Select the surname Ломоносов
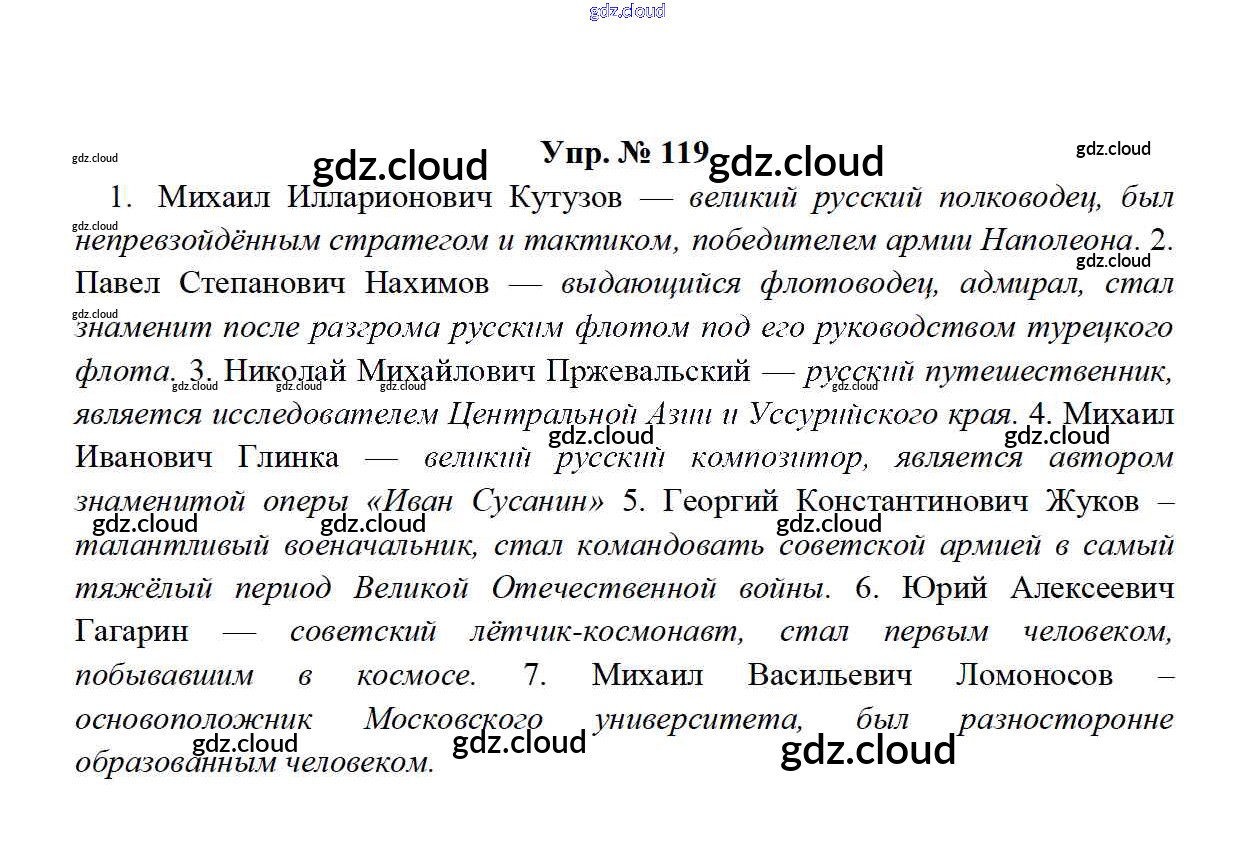Viewport: 1255px width, 867px height. (x=1034, y=675)
